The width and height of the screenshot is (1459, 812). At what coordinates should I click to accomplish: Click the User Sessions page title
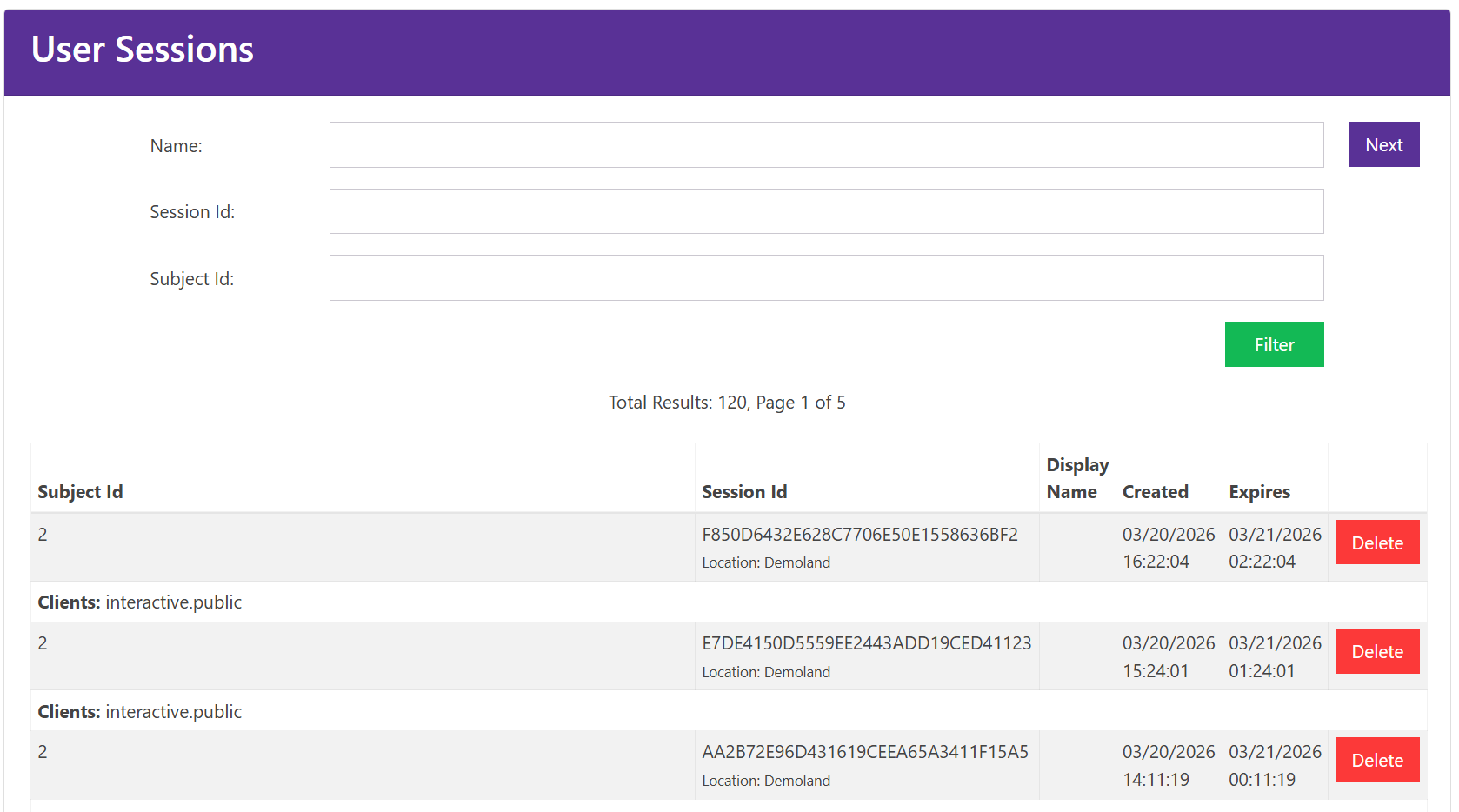coord(142,50)
